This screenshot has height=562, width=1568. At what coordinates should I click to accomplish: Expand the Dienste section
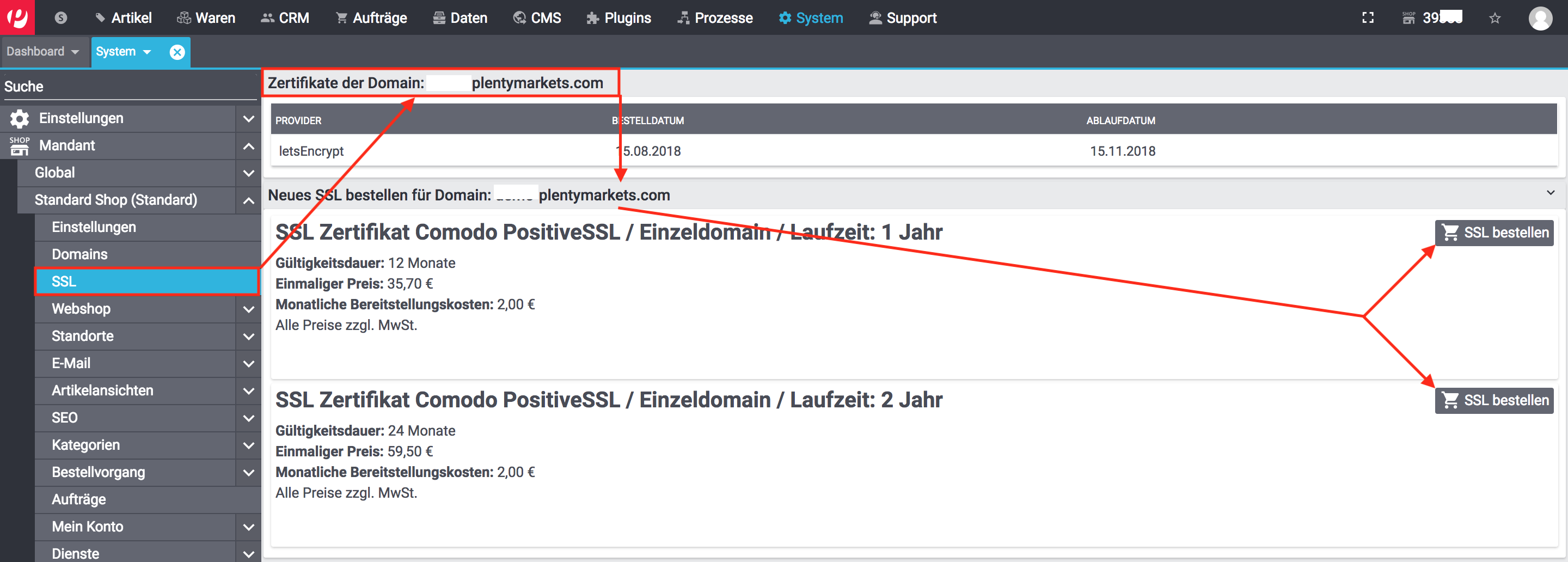[x=248, y=554]
